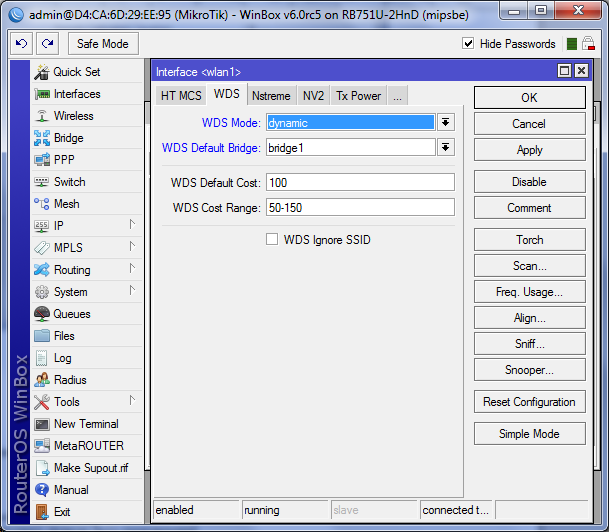Open Switch menu icon
Viewport: 609px width, 532px height.
coord(42,182)
